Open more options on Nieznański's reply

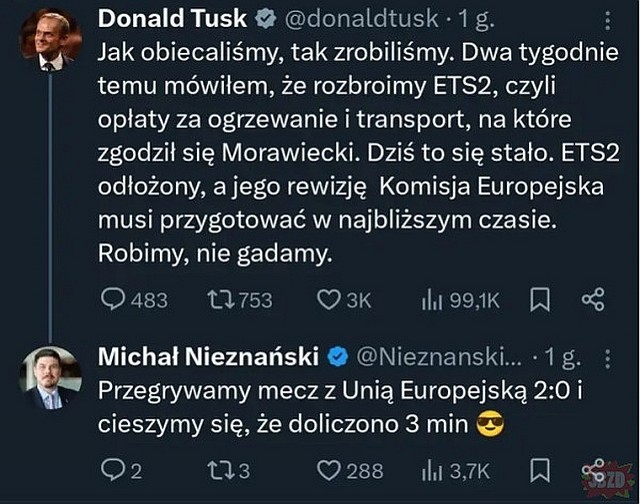click(x=607, y=357)
